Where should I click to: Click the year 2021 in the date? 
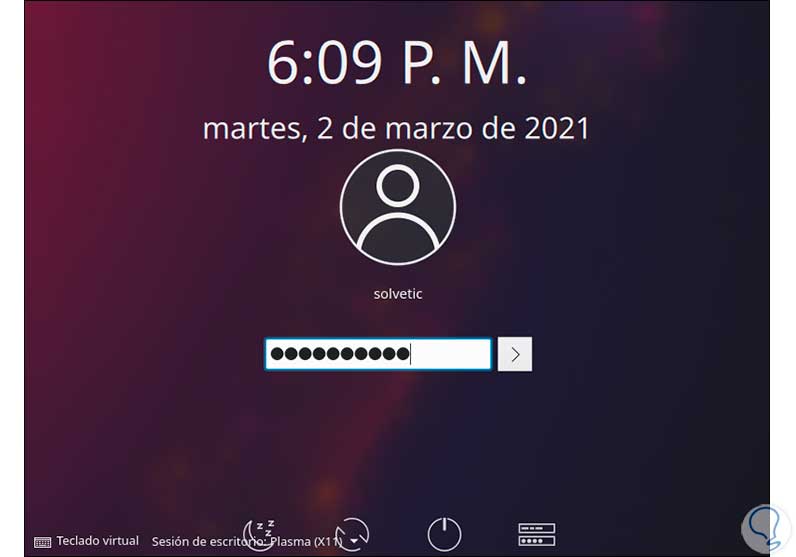pos(557,128)
